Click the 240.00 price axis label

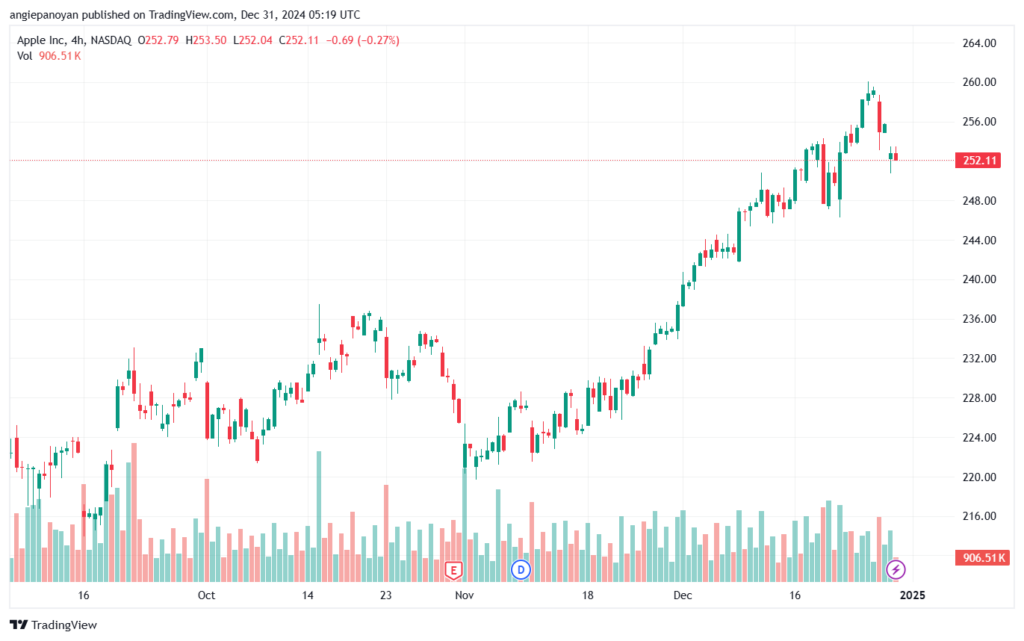[x=979, y=279]
